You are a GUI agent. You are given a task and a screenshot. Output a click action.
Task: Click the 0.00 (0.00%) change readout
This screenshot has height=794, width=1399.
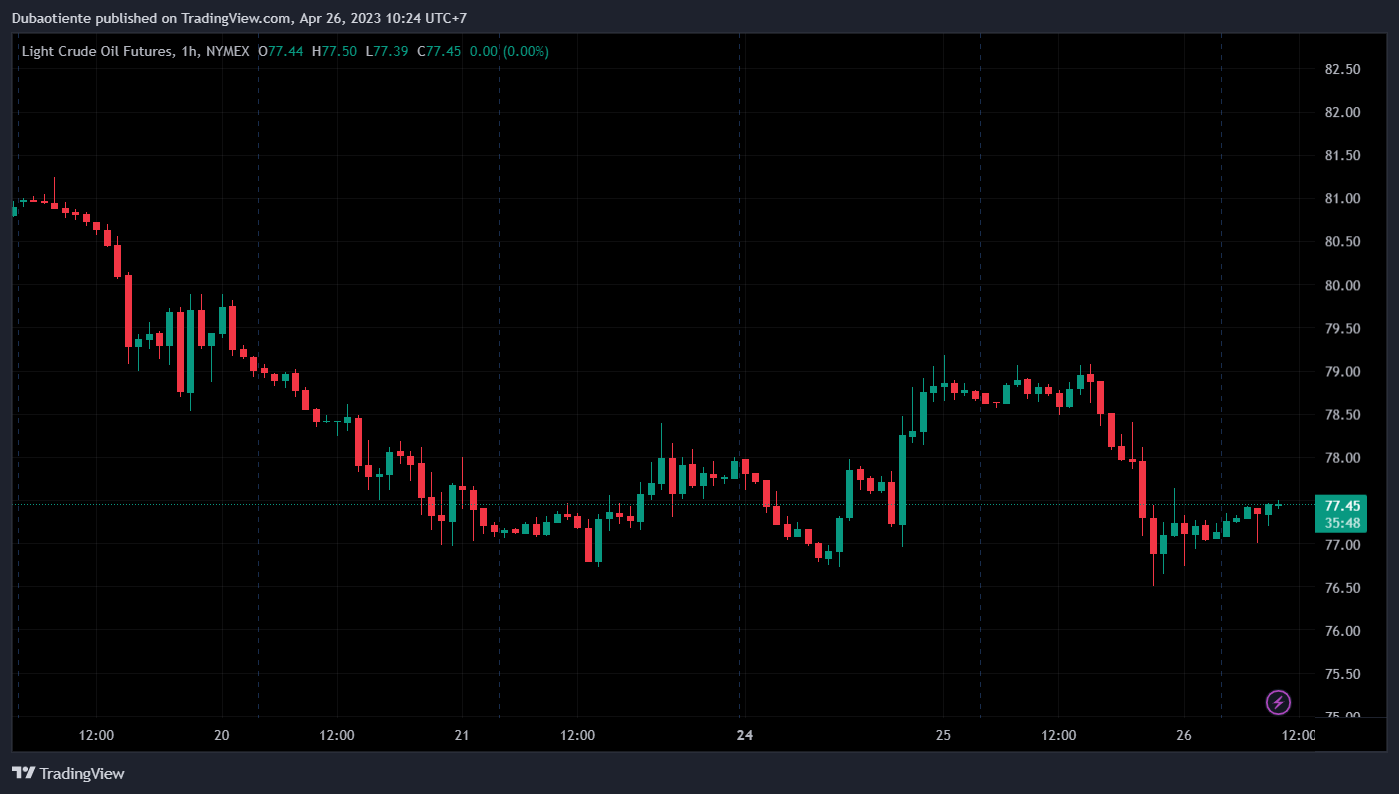509,51
